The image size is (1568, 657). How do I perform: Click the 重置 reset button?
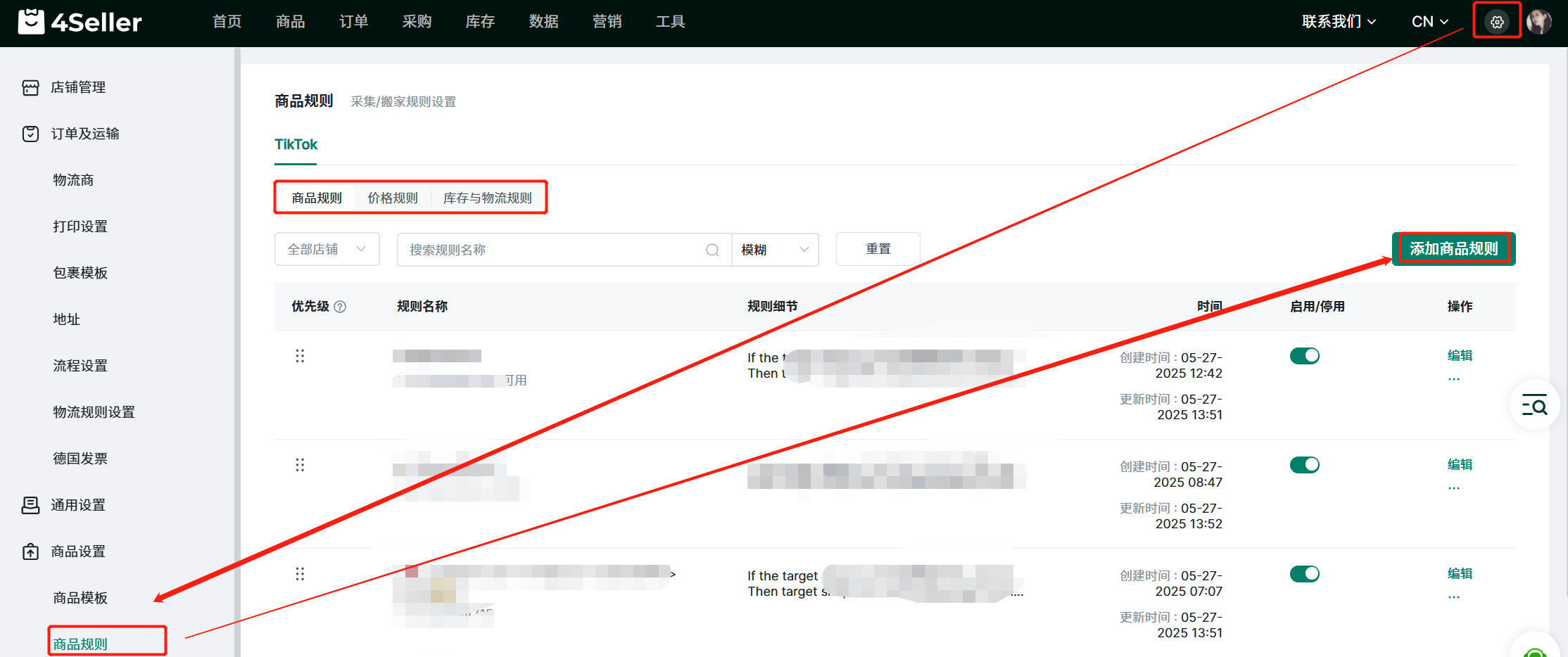pyautogui.click(x=878, y=249)
